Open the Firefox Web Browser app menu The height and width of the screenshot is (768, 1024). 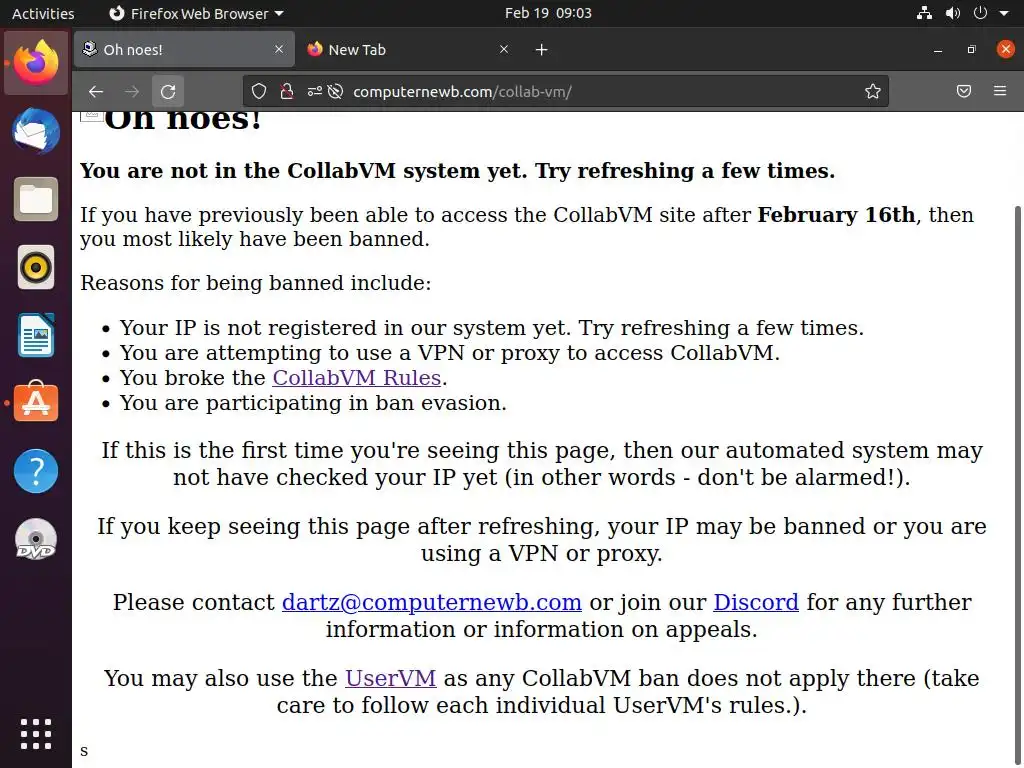pos(196,13)
